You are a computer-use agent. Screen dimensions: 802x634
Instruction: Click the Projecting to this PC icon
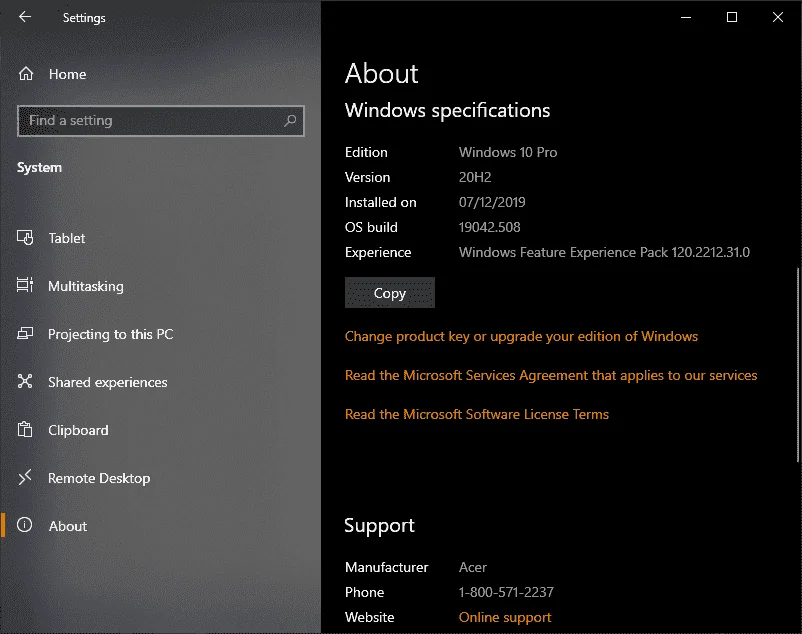tap(25, 334)
